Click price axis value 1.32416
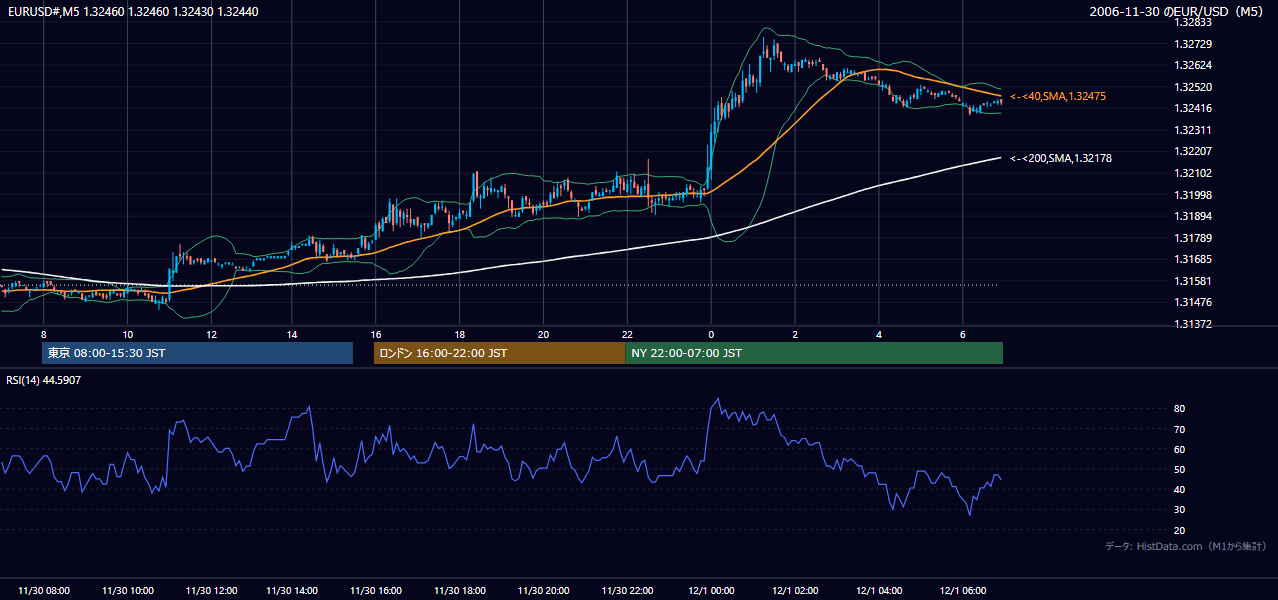The width and height of the screenshot is (1278, 600). (x=1194, y=108)
